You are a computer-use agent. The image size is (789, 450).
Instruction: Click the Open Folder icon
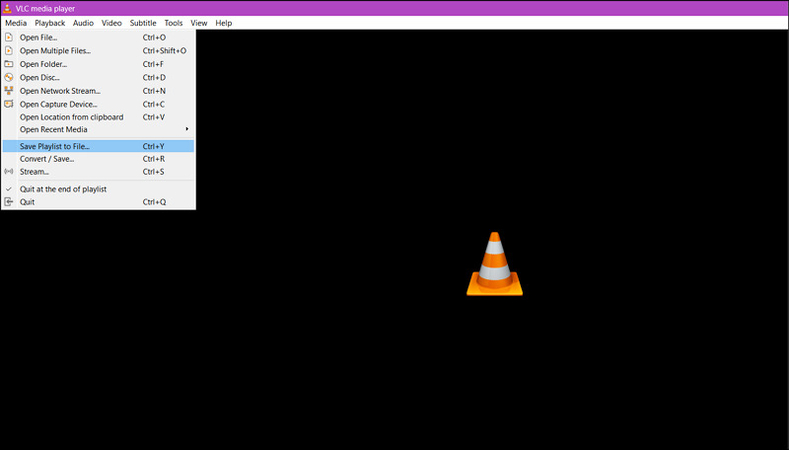9,64
